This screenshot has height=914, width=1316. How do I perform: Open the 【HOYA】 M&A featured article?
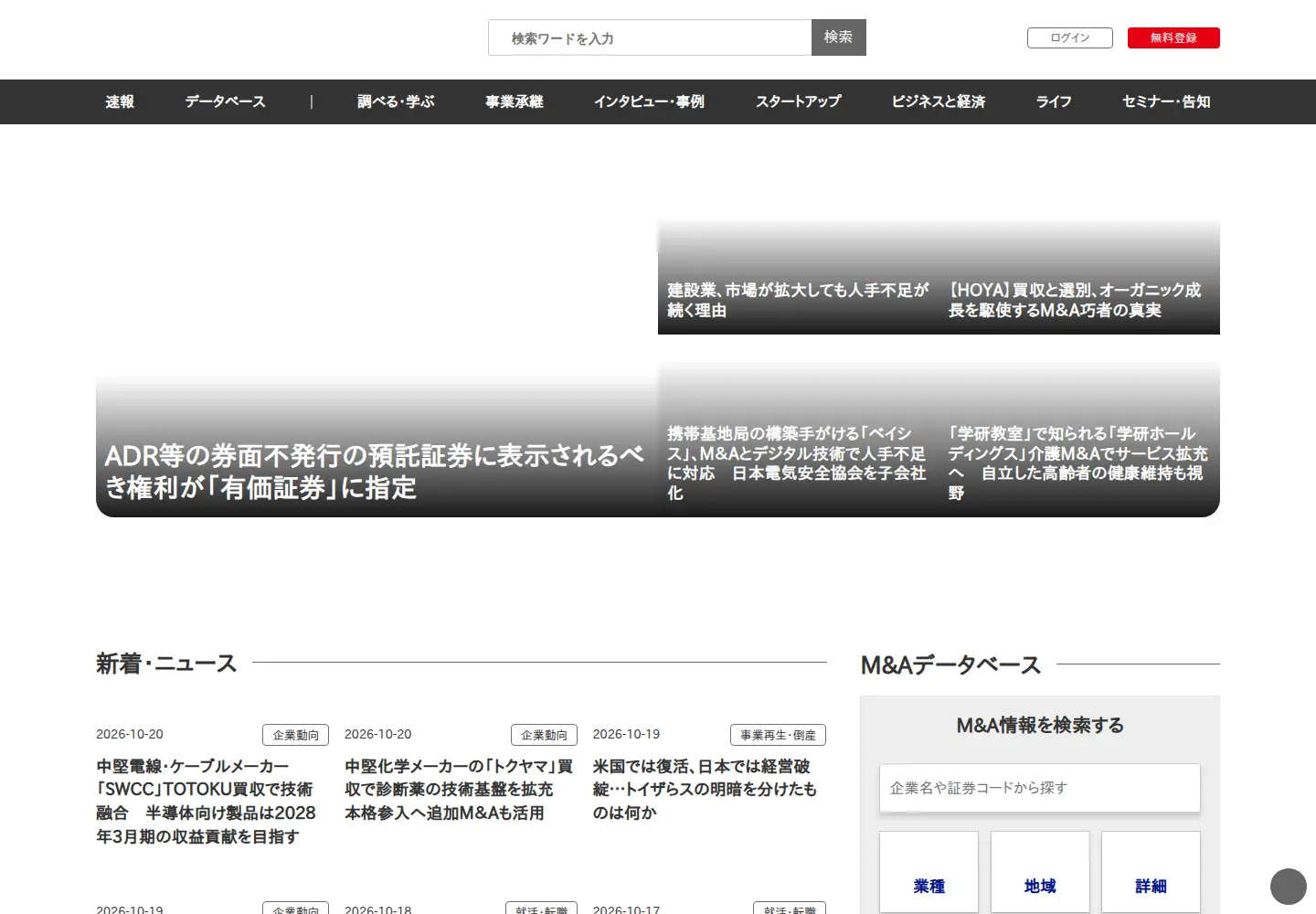(x=1076, y=300)
